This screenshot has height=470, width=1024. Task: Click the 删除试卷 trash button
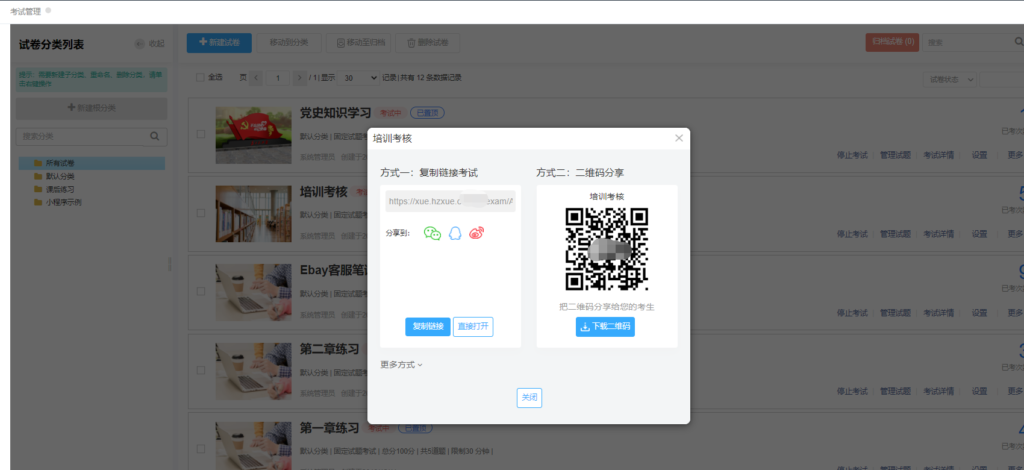coord(428,42)
